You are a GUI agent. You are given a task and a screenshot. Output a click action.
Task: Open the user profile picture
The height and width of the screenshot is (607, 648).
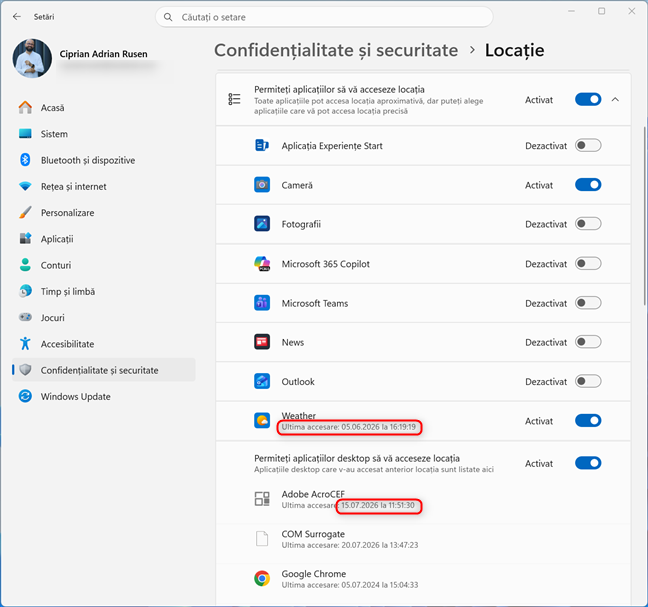point(32,58)
